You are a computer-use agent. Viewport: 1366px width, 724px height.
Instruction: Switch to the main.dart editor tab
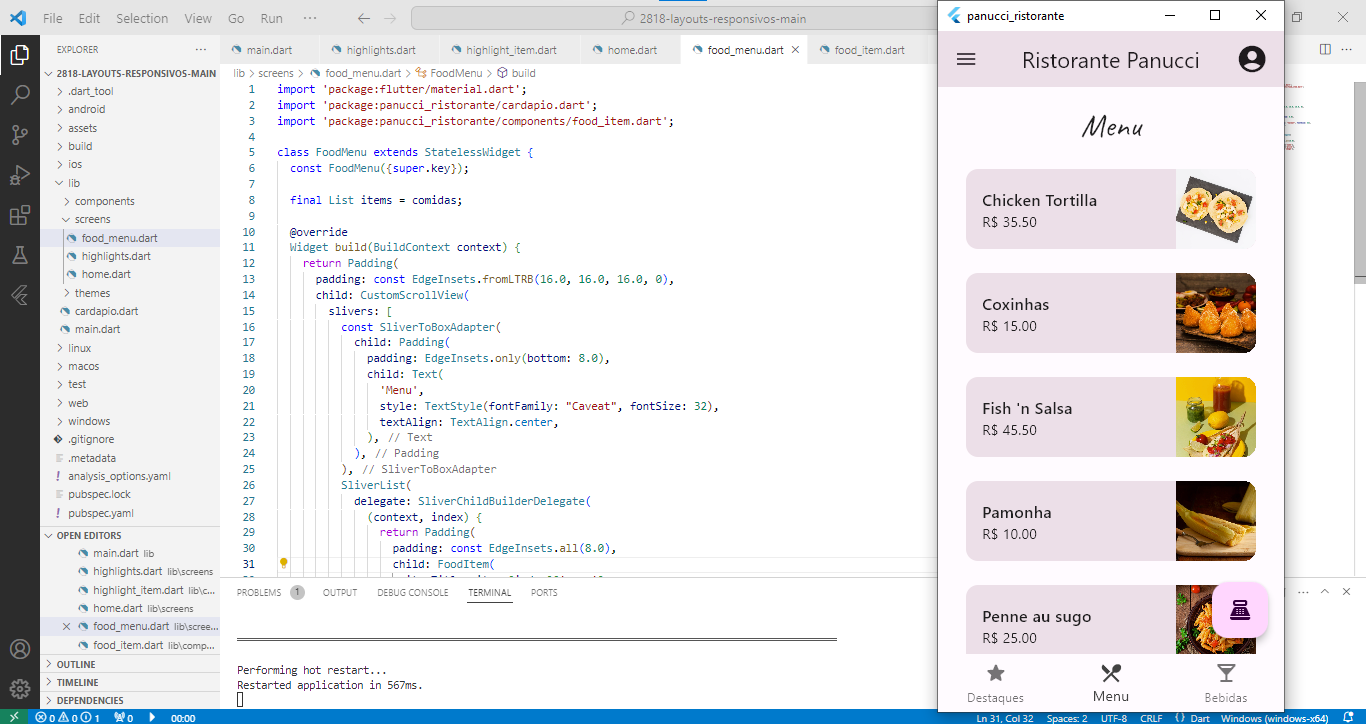tap(270, 49)
